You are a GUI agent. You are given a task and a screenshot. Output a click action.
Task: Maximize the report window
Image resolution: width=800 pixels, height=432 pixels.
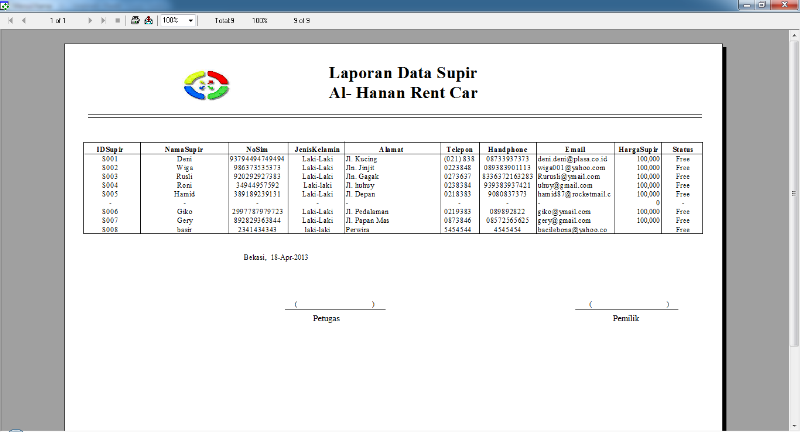(x=762, y=5)
